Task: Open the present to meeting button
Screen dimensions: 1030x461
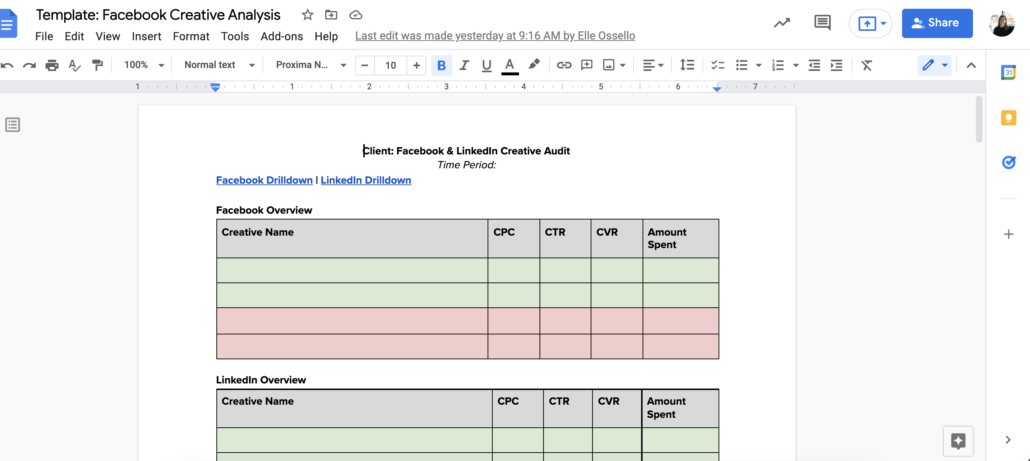Action: point(871,24)
